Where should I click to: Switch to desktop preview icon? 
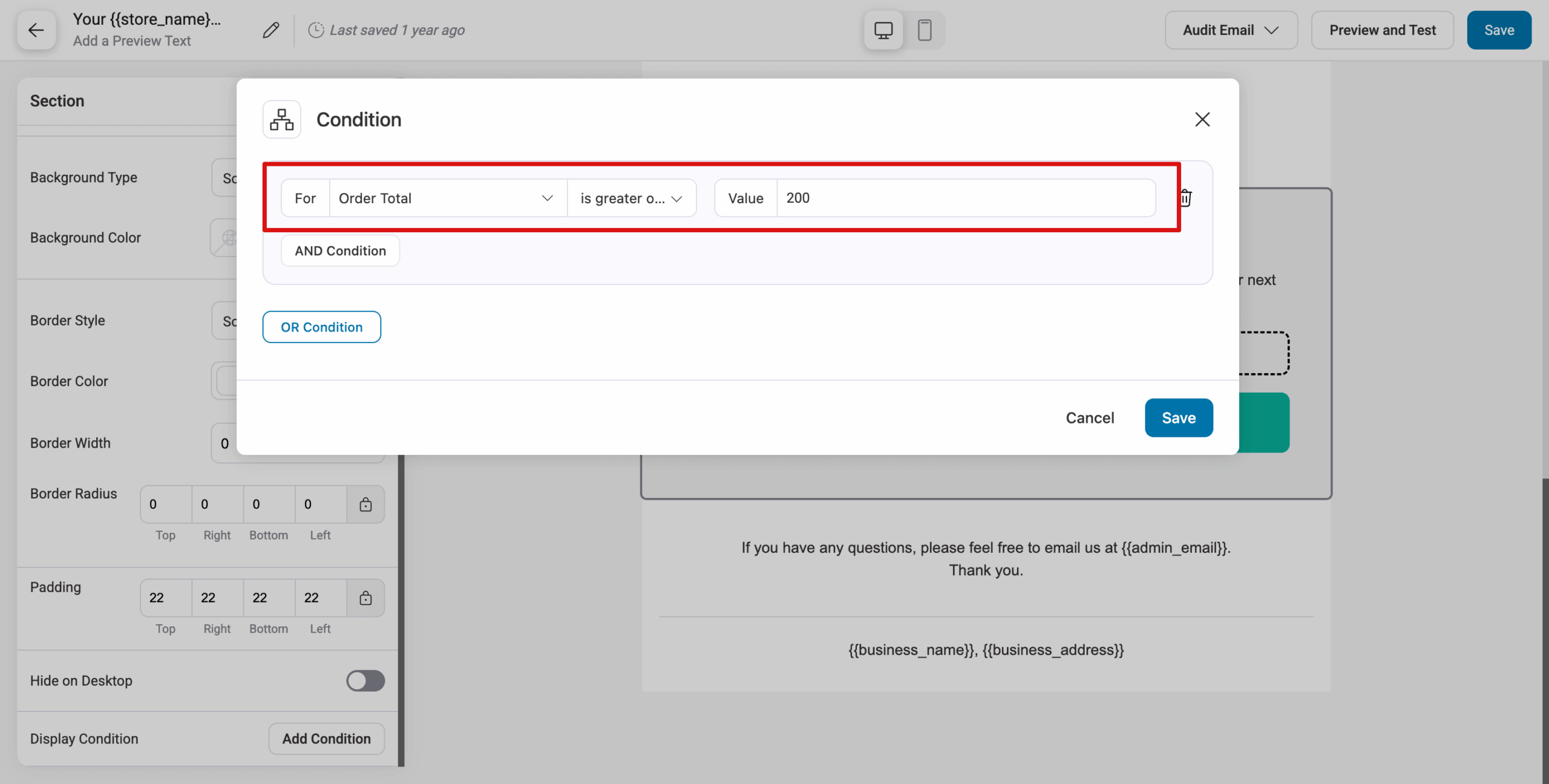tap(883, 30)
